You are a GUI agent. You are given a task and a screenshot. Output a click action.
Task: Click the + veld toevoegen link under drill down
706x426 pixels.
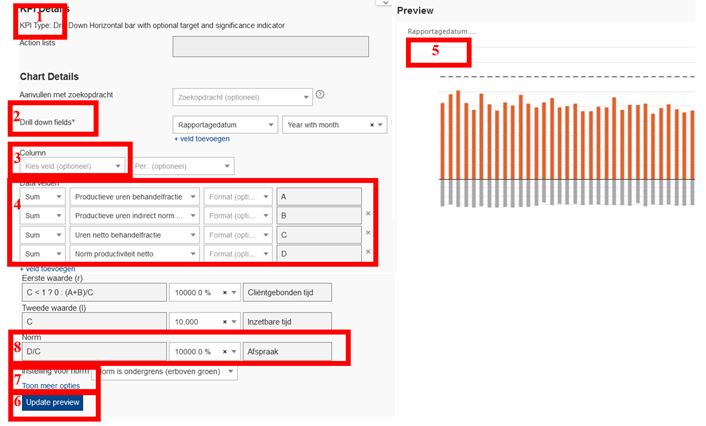pyautogui.click(x=201, y=139)
